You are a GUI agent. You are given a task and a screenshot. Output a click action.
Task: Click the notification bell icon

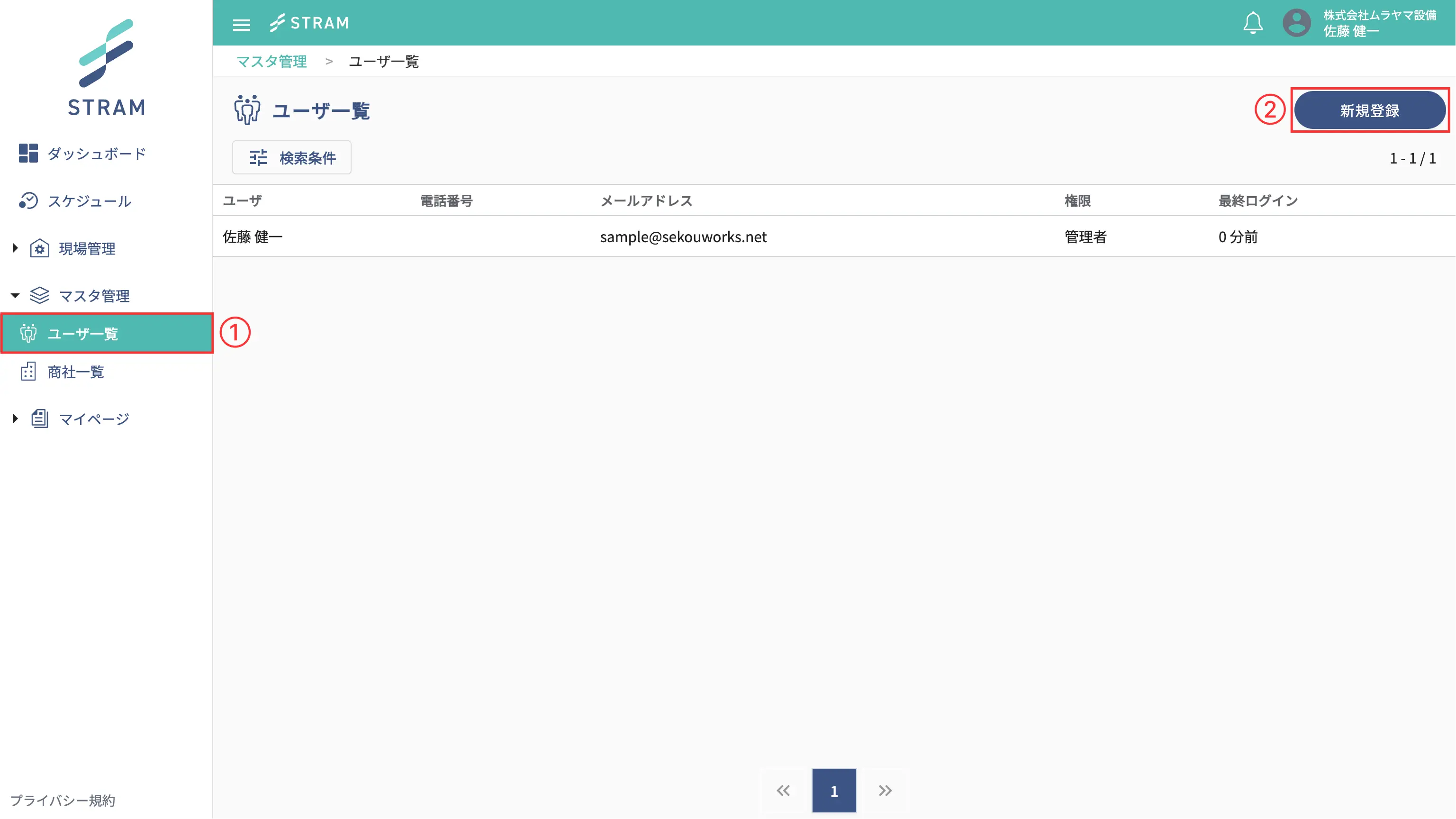[1253, 23]
